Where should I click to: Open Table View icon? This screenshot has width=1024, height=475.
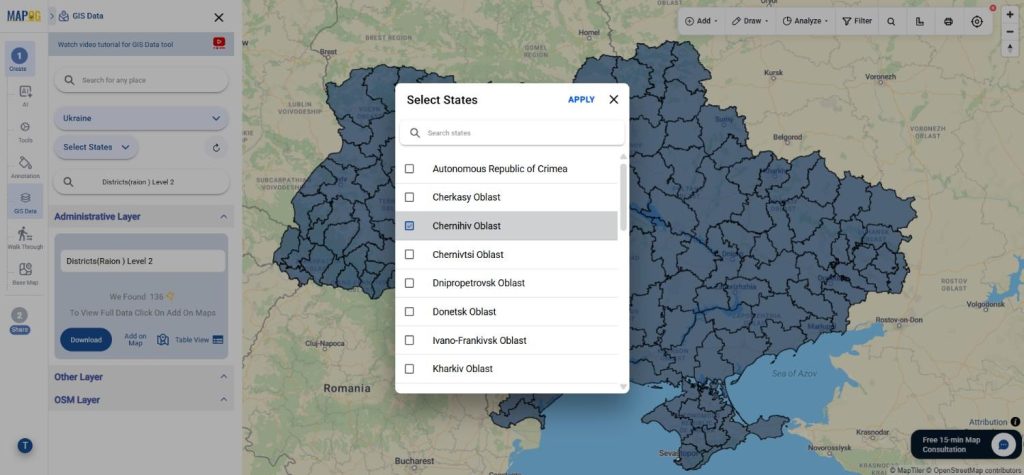(217, 340)
